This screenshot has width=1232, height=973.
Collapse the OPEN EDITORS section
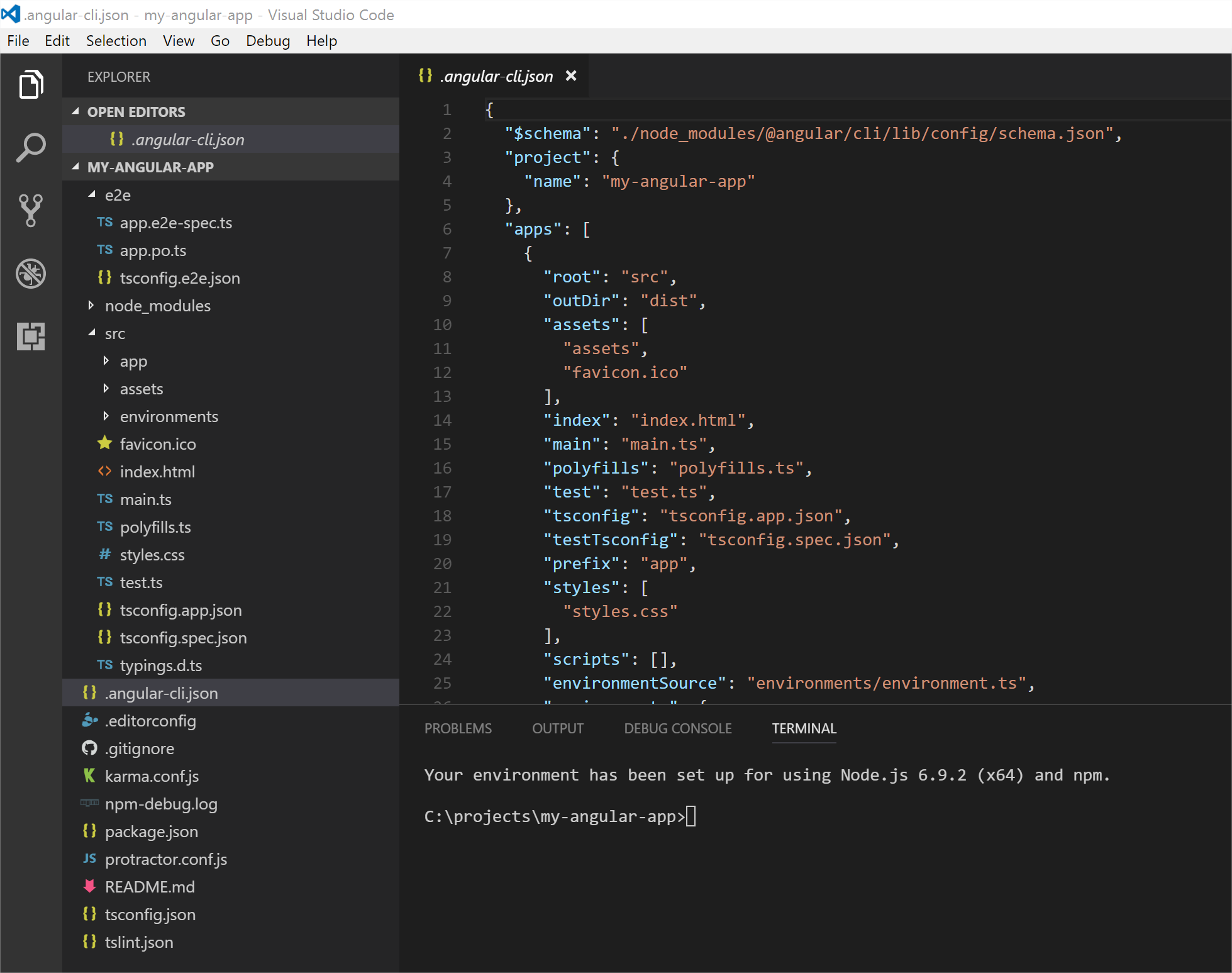pyautogui.click(x=75, y=111)
